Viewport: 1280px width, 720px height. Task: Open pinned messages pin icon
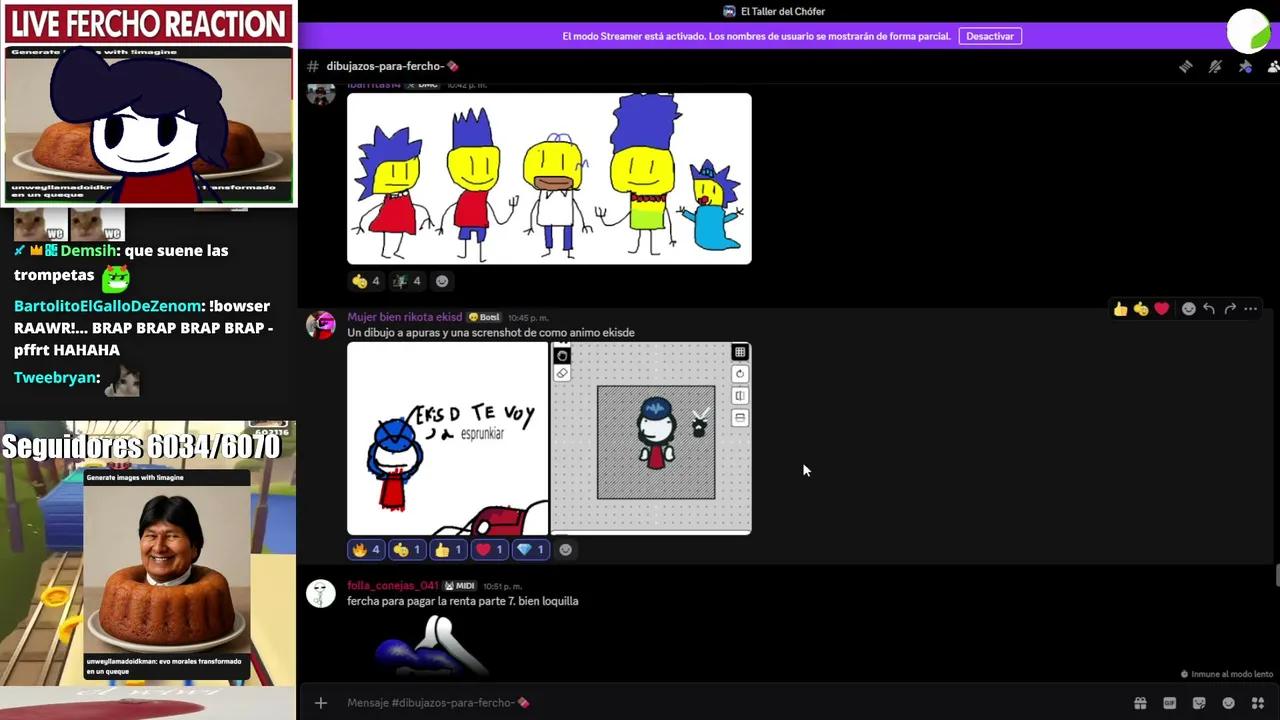1245,66
